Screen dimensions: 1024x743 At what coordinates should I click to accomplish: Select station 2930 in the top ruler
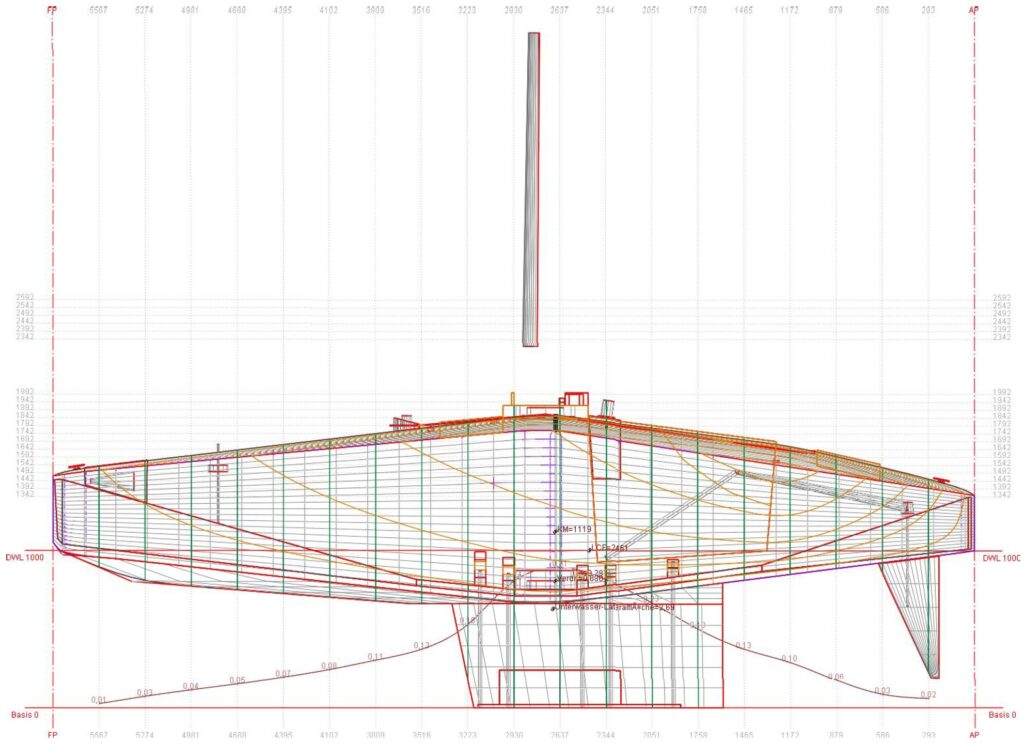[513, 10]
